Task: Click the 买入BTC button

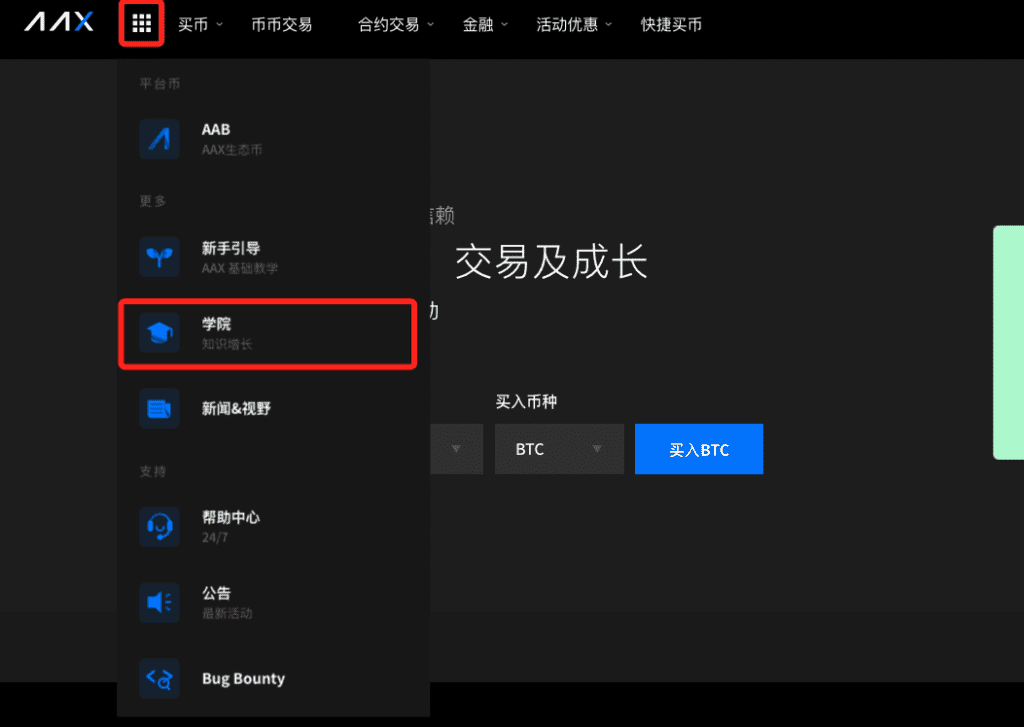Action: tap(699, 449)
